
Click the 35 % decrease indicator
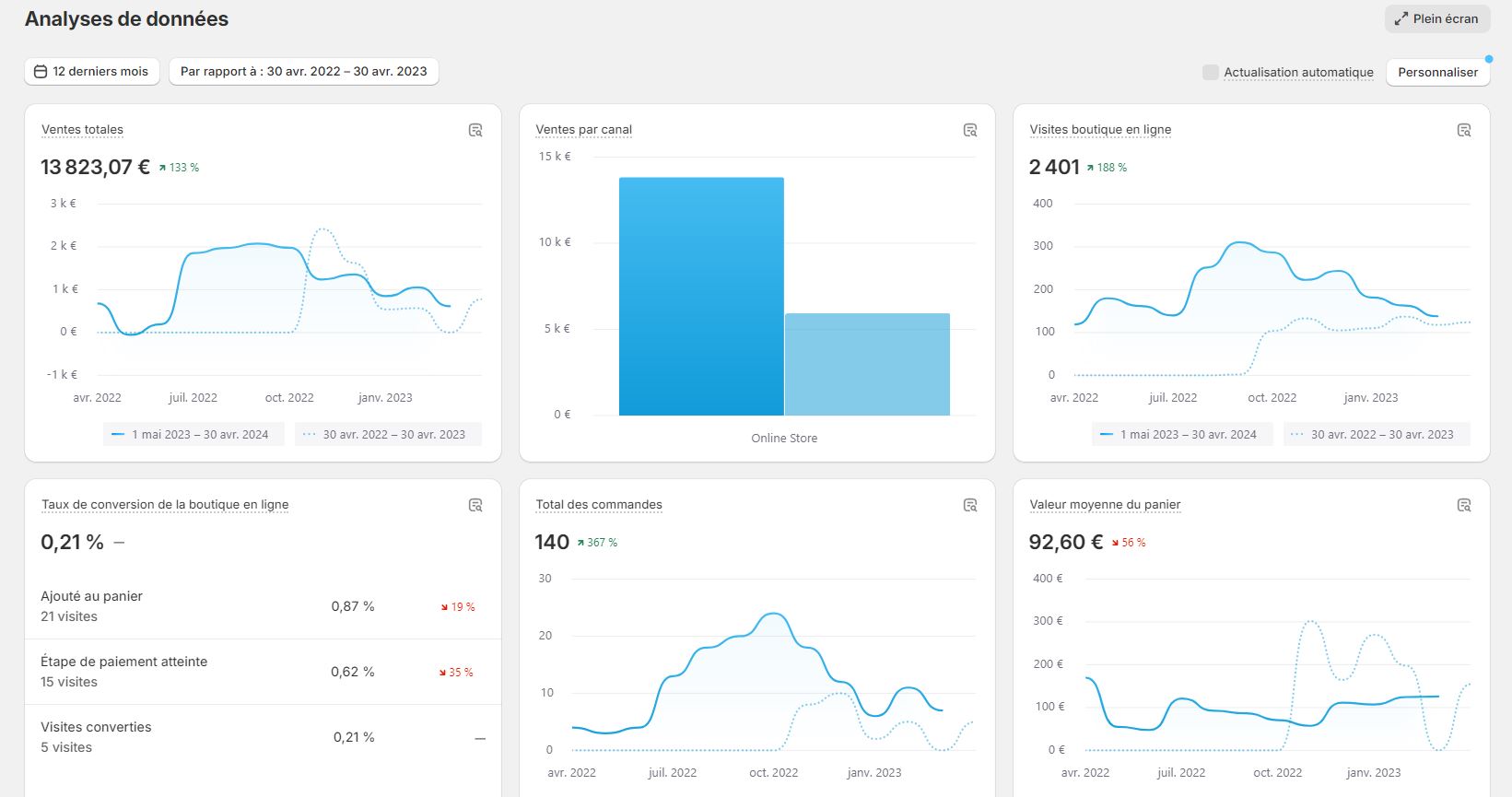[x=456, y=673]
